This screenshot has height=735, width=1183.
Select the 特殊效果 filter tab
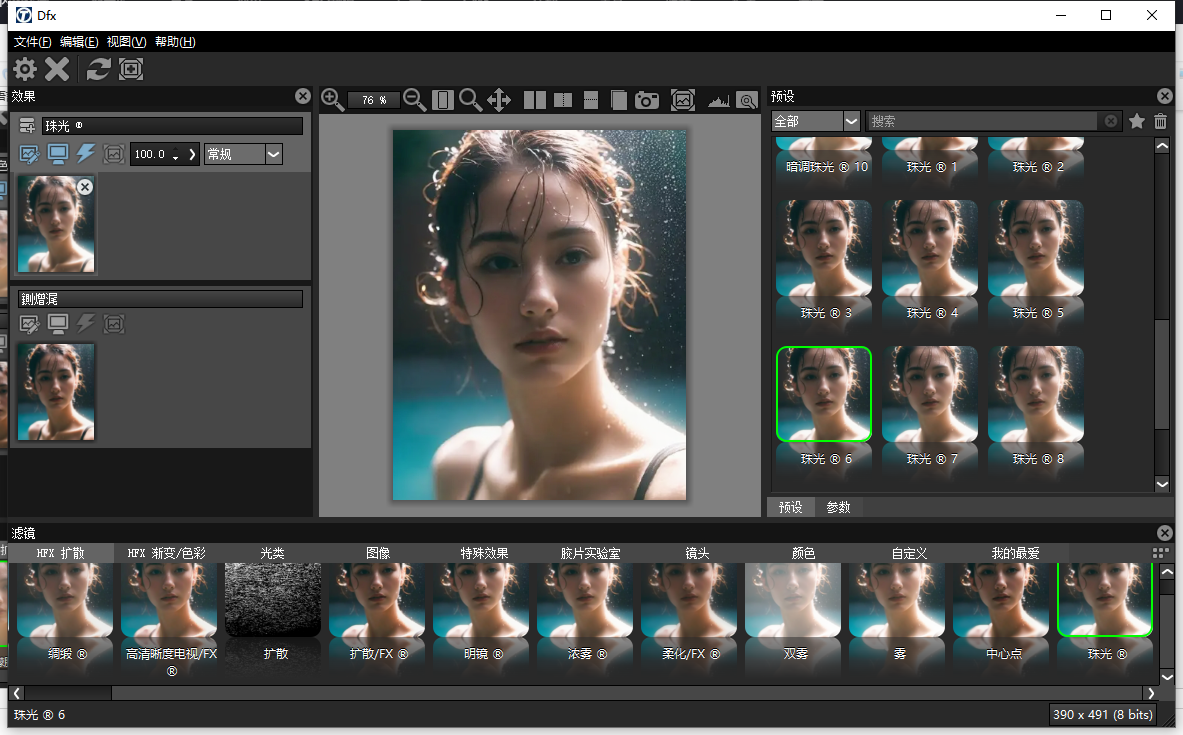(484, 553)
